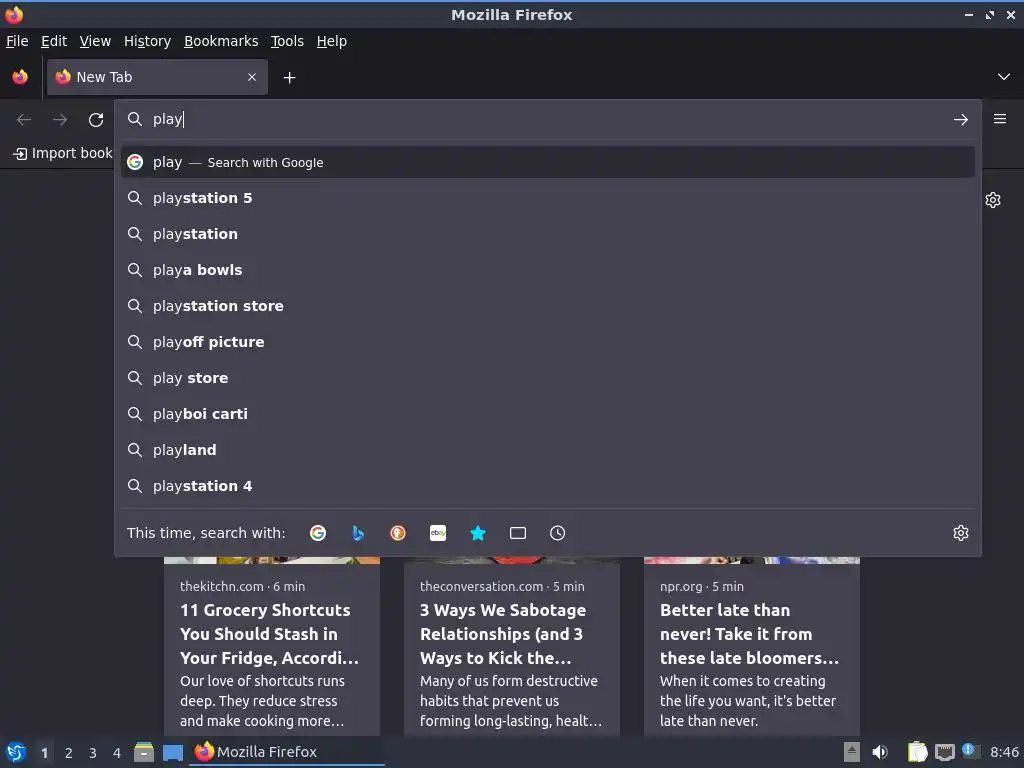1024x768 pixels.
Task: Select 'playa bowls' suggestion
Action: coord(548,270)
